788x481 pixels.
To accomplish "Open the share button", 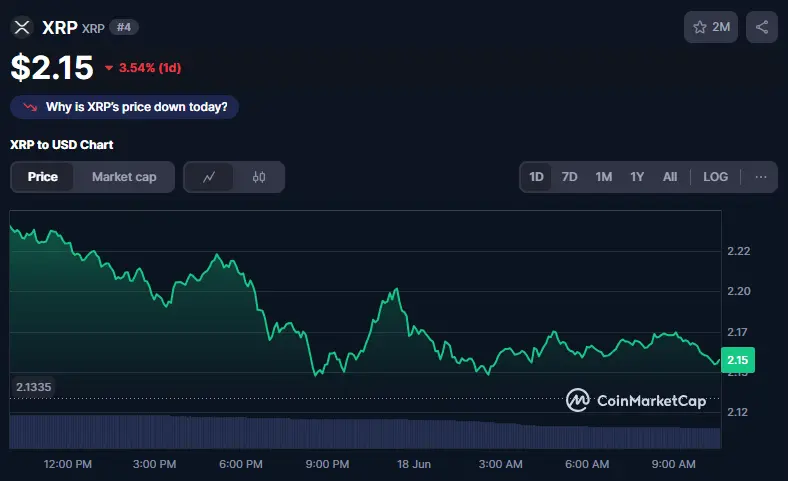I will [762, 27].
